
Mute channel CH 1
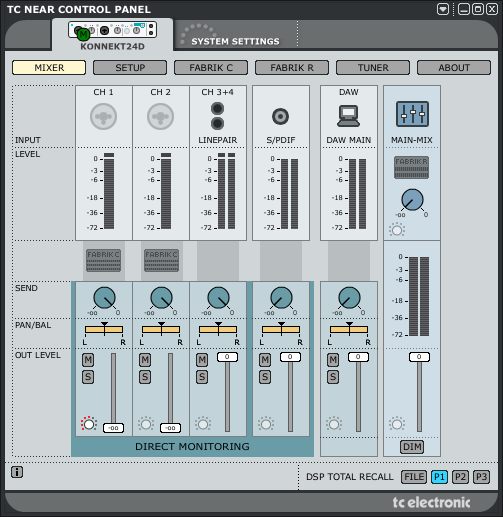pos(88,360)
